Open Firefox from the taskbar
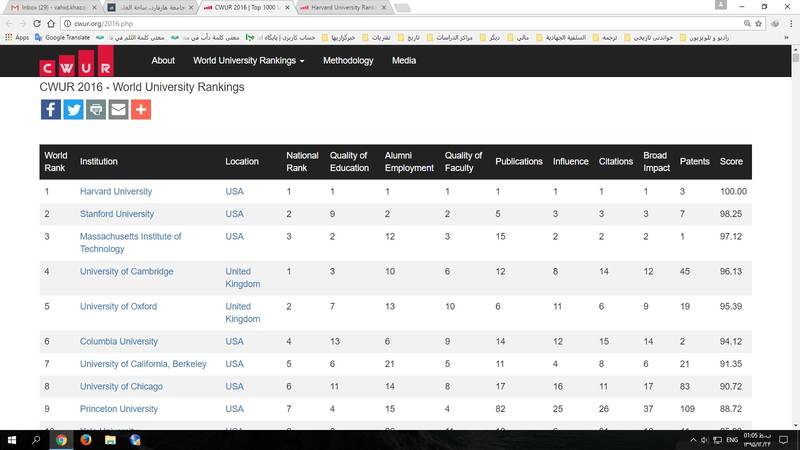Screen dimensions: 800x450 pyautogui.click(x=86, y=440)
